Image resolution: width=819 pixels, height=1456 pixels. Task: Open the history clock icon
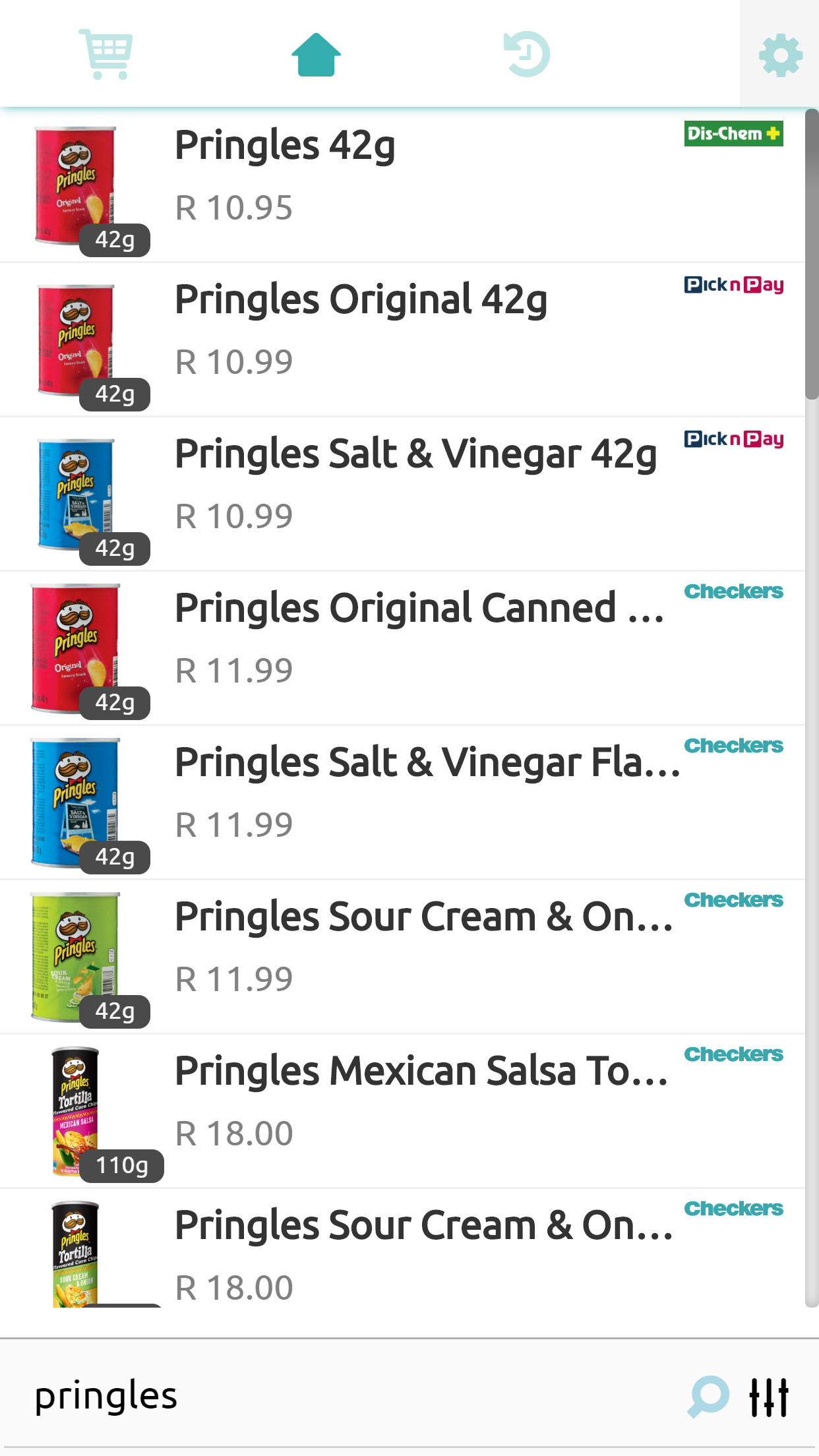coord(526,54)
